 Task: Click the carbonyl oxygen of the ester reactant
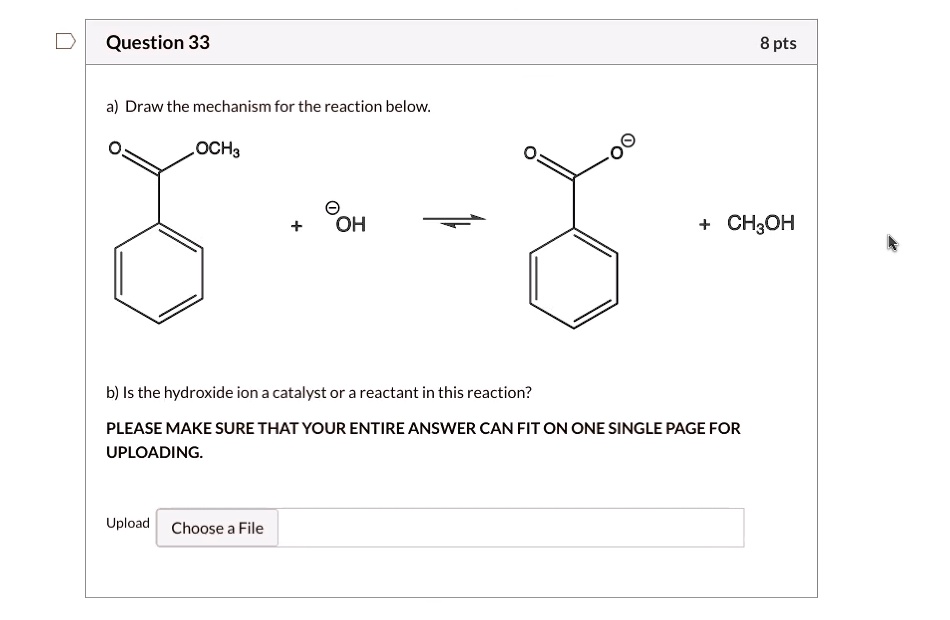pos(115,148)
